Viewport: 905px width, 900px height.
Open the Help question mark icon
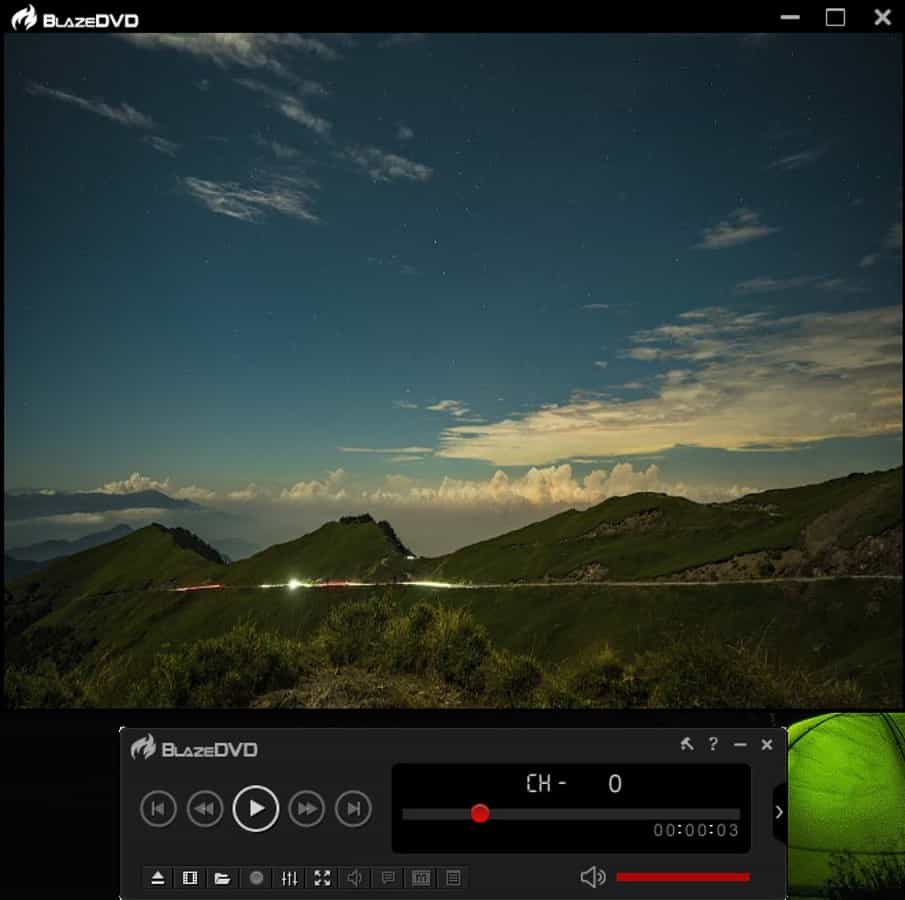713,744
